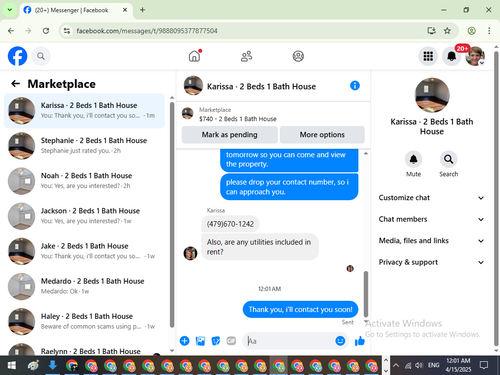Open the account profile picture menu

[x=475, y=56]
